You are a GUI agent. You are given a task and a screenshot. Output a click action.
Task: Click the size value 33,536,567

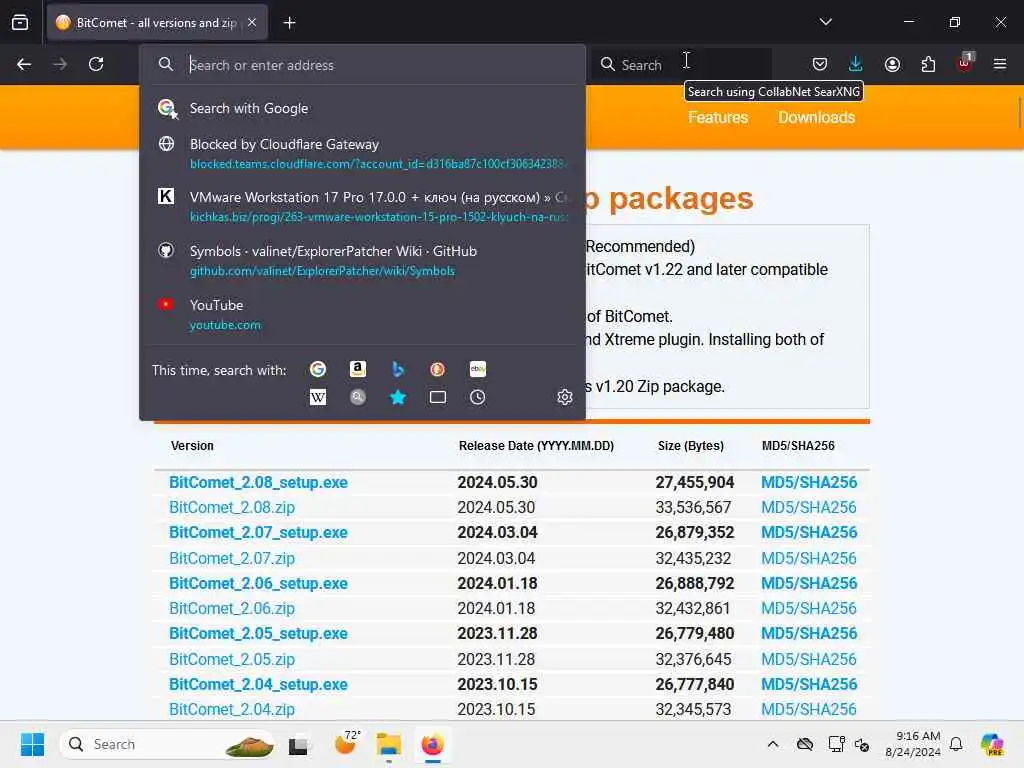pos(694,507)
